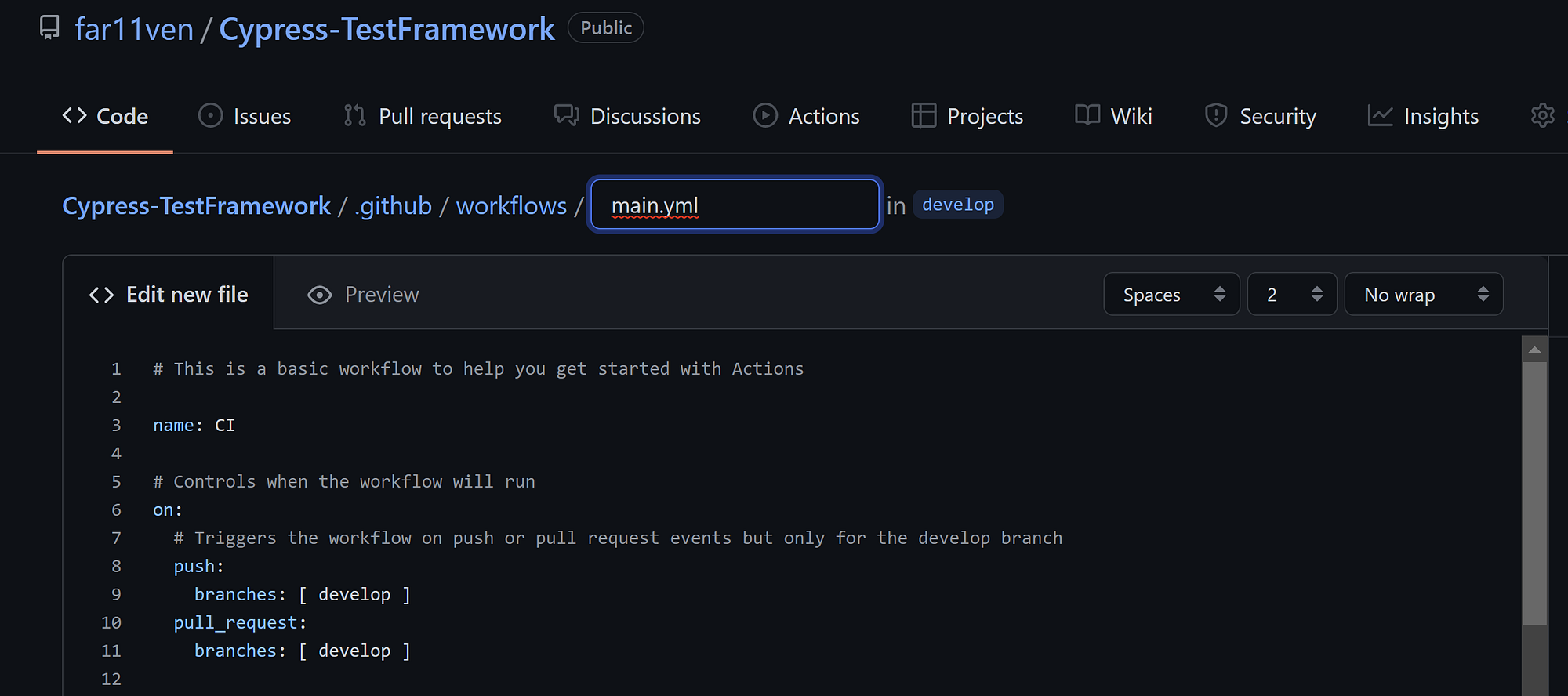Click the Insights graph icon

(1381, 116)
